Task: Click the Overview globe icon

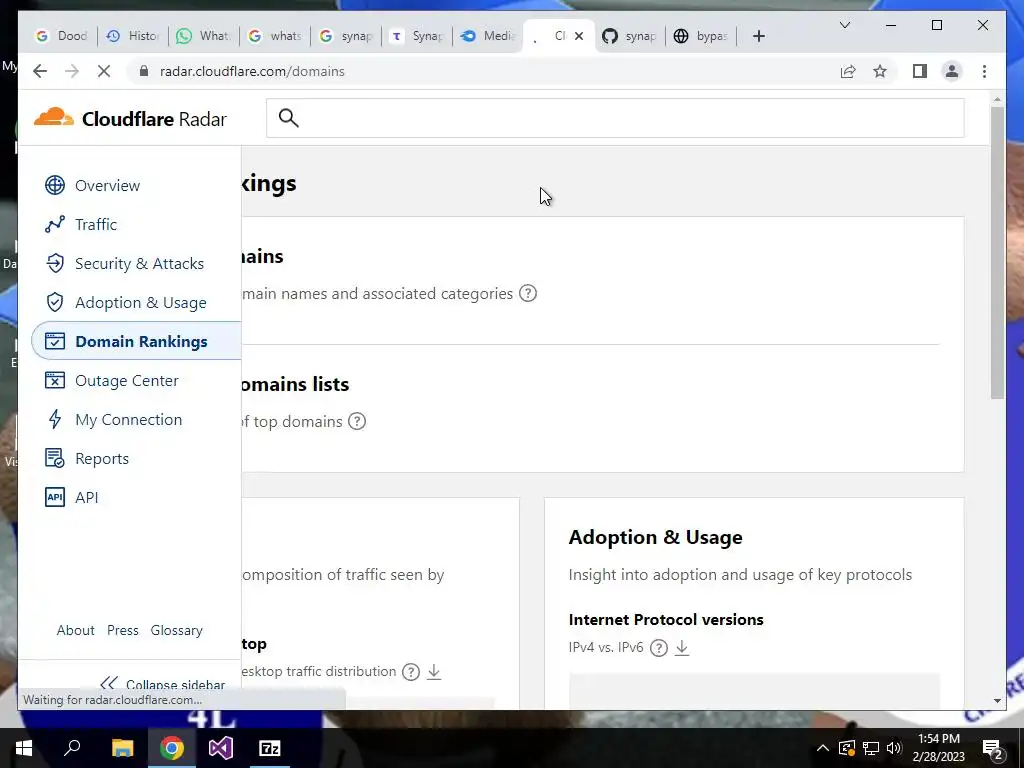Action: [x=55, y=185]
